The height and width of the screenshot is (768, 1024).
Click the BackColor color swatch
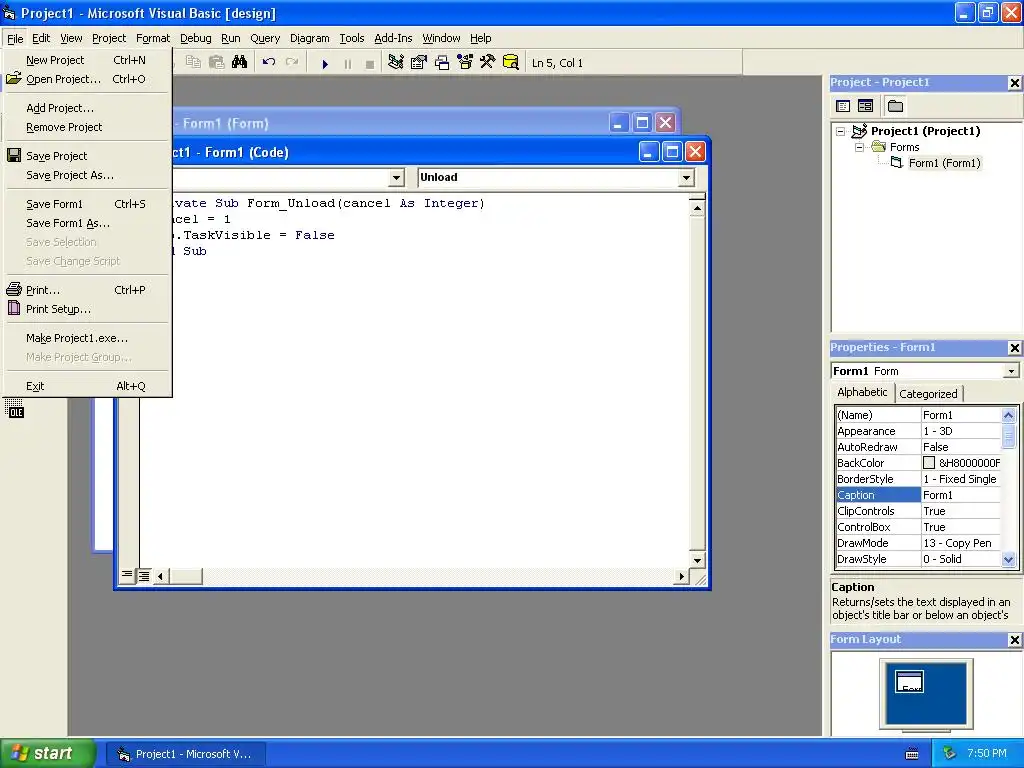pyautogui.click(x=929, y=463)
